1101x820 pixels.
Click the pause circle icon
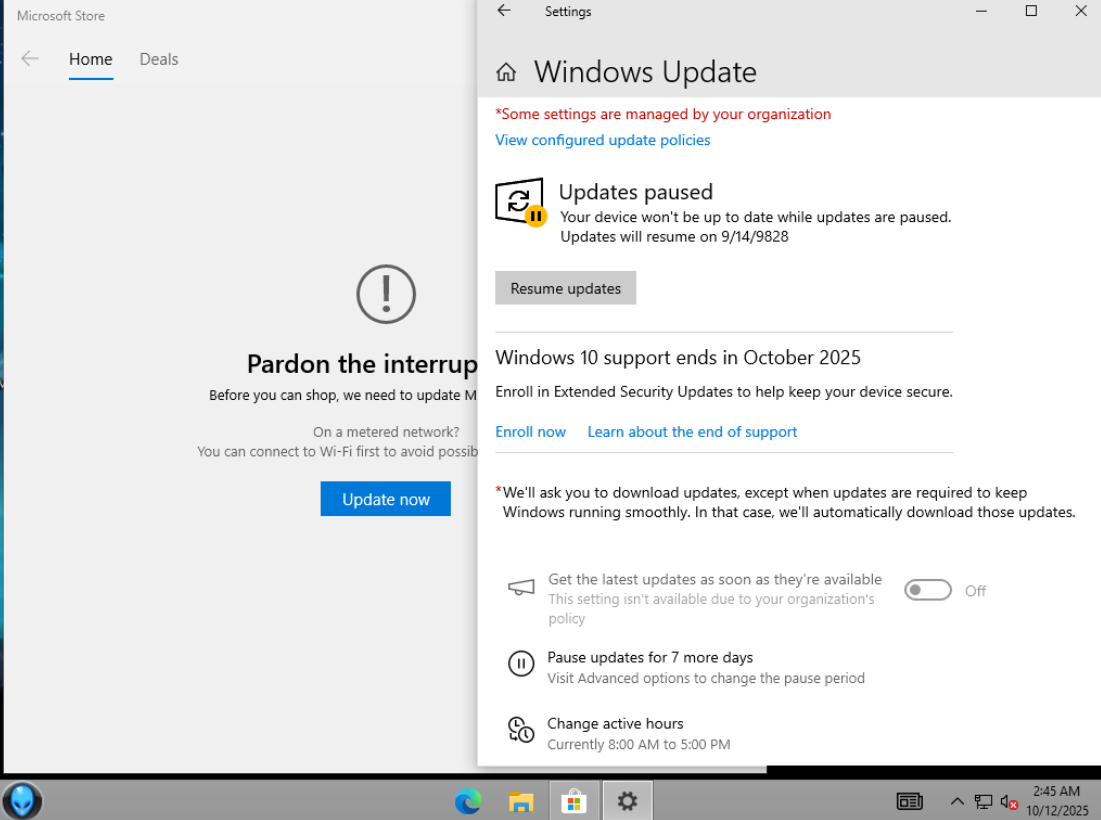pos(521,663)
